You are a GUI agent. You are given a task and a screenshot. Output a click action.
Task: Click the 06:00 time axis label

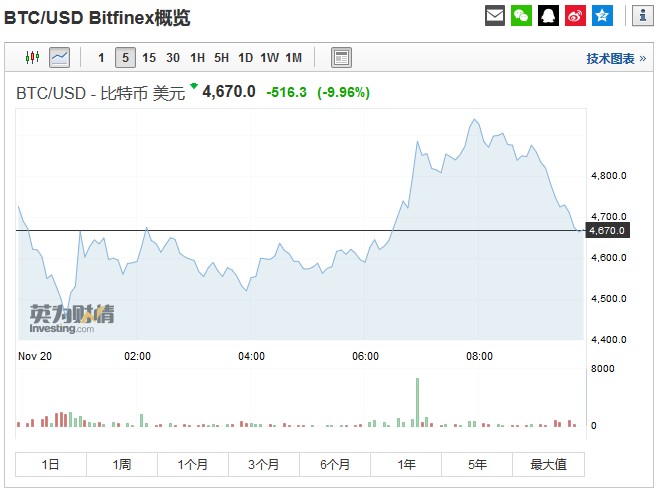click(x=365, y=356)
